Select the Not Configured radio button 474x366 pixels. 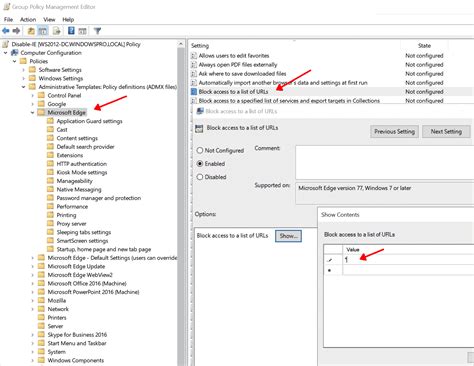click(200, 150)
